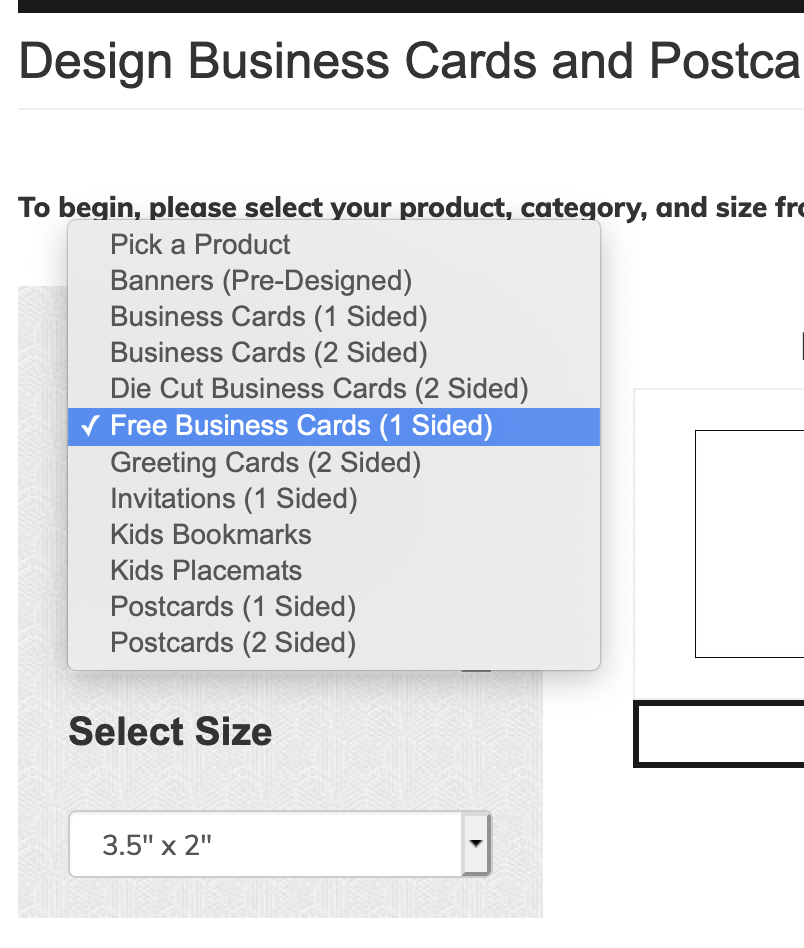Click the white card preview area
The image size is (804, 948).
(750, 544)
